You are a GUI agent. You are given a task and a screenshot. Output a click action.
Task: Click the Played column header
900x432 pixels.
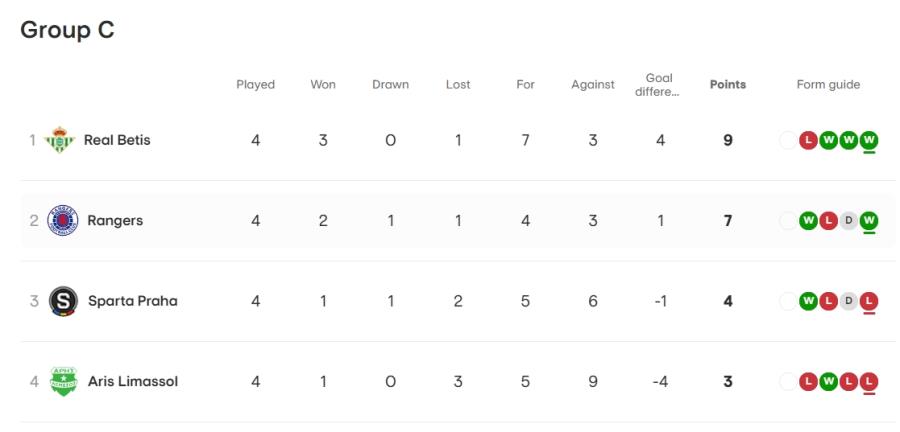tap(255, 85)
